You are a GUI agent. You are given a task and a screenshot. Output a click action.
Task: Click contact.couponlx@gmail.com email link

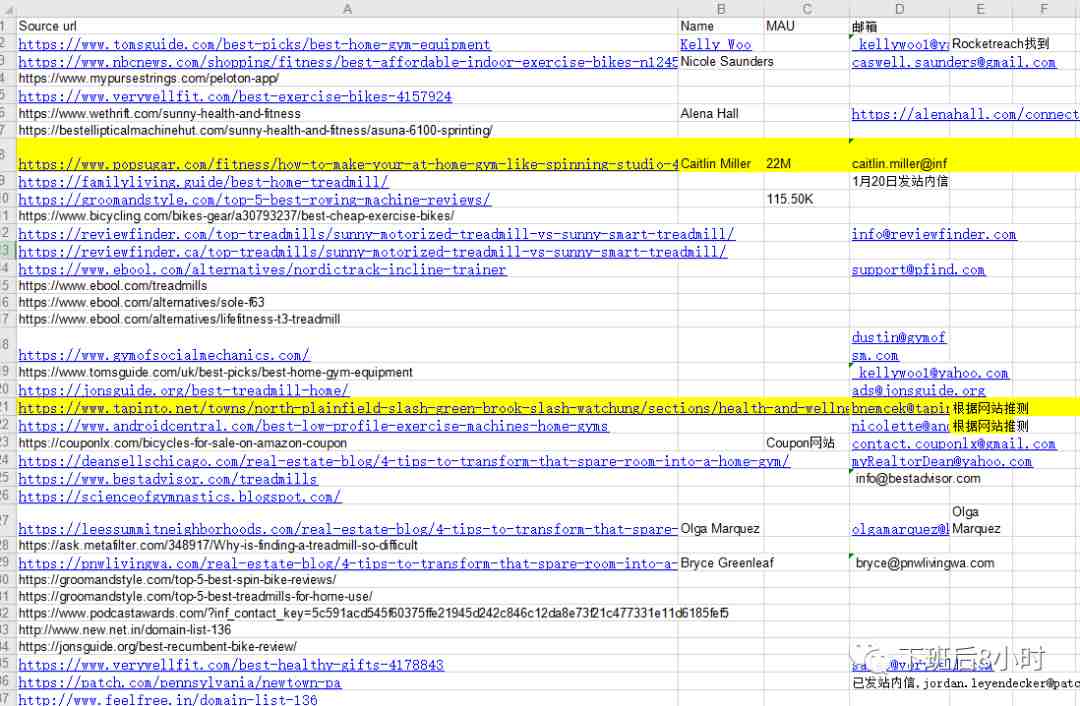tap(953, 444)
